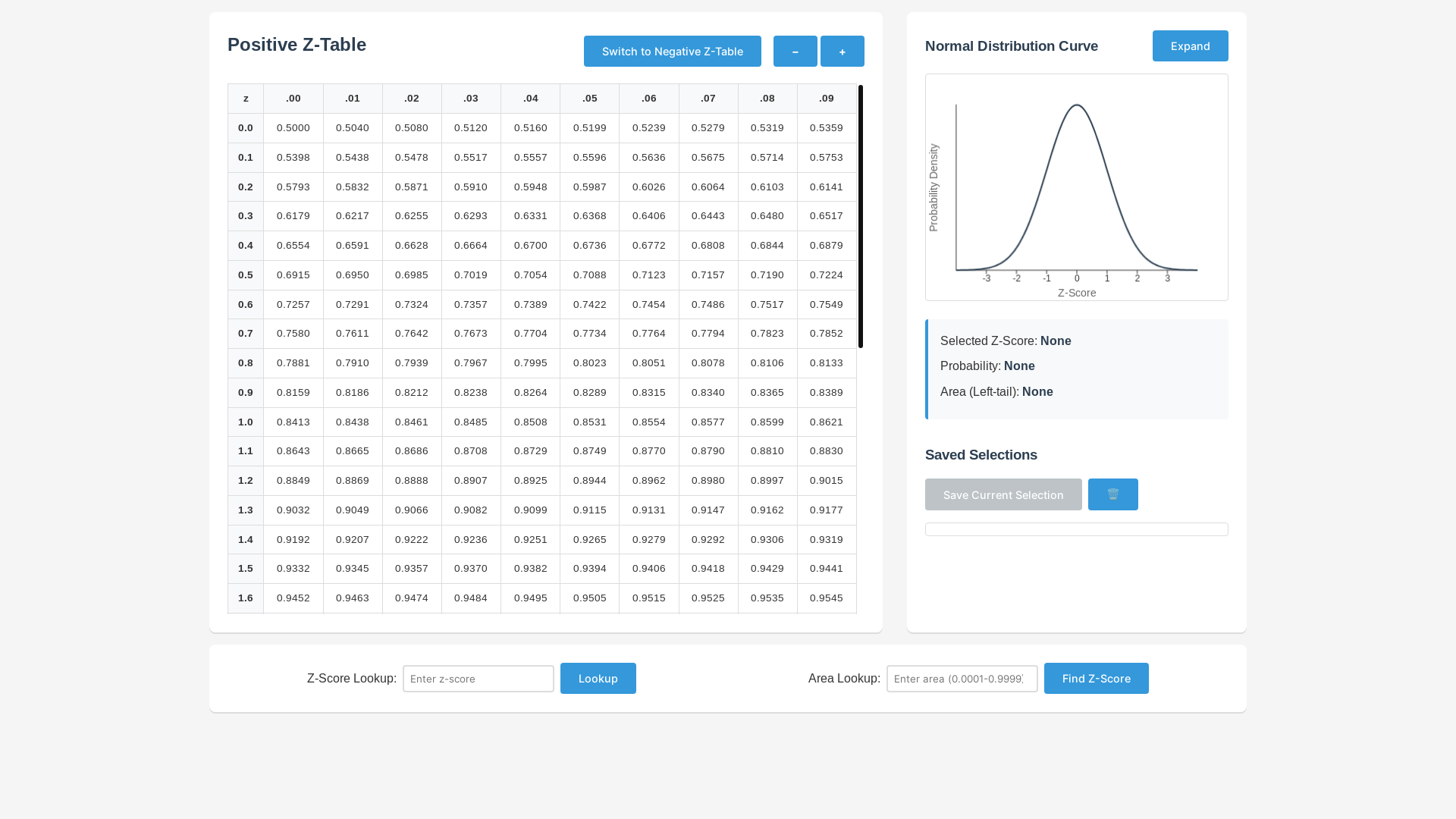Click Save Current Selection button
1456x819 pixels.
(x=1003, y=494)
